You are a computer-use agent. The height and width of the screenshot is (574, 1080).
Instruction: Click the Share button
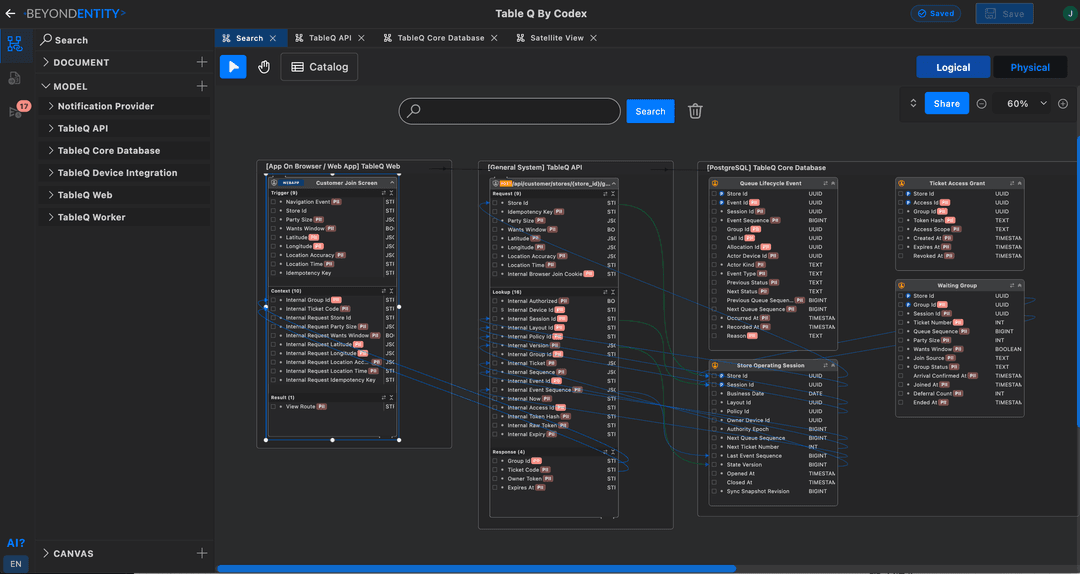tap(946, 103)
